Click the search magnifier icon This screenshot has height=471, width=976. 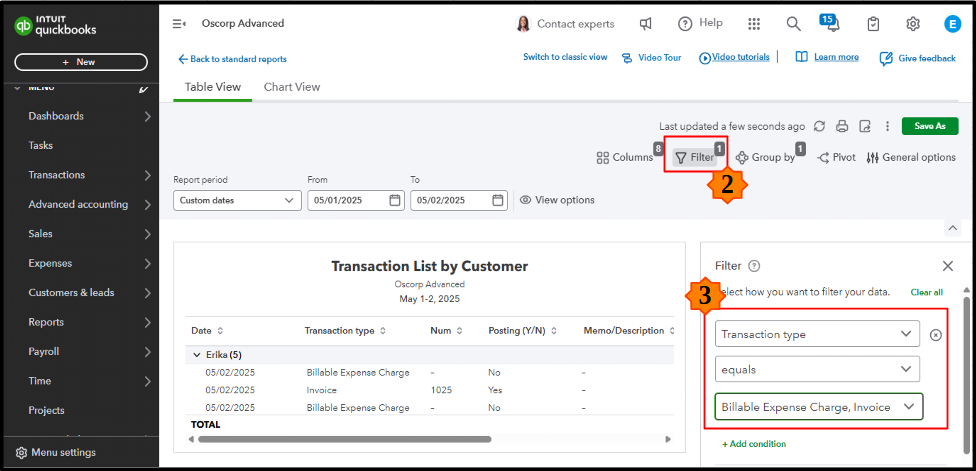[793, 24]
